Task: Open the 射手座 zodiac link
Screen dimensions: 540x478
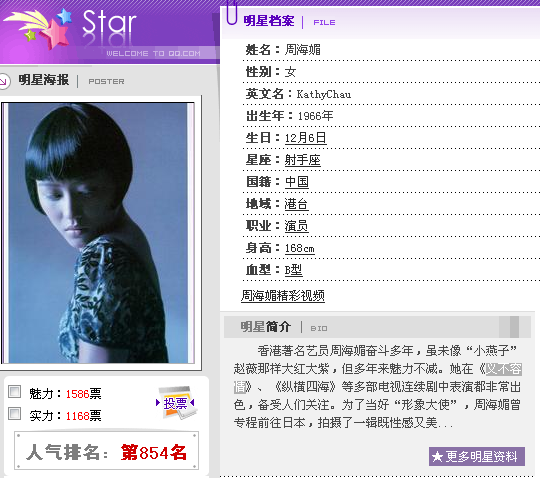Action: pyautogui.click(x=302, y=160)
